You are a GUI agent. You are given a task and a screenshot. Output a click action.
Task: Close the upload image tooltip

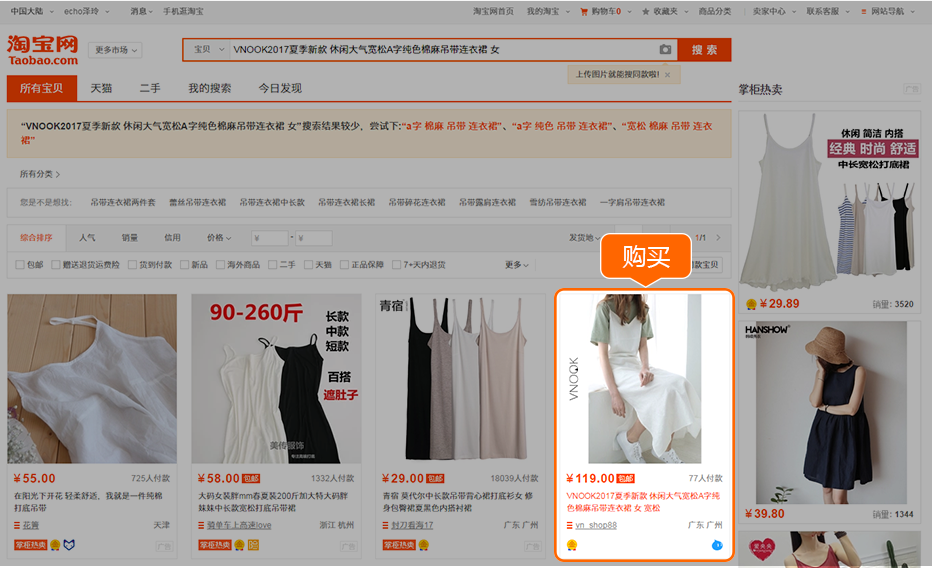point(667,75)
